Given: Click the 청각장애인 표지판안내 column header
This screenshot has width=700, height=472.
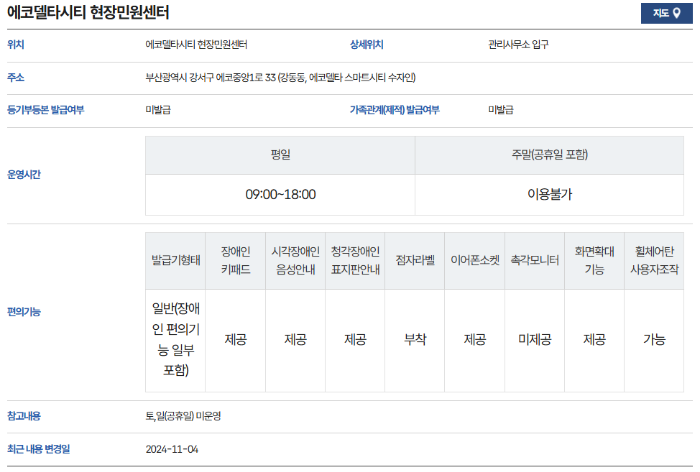Looking at the screenshot, I should 355,260.
